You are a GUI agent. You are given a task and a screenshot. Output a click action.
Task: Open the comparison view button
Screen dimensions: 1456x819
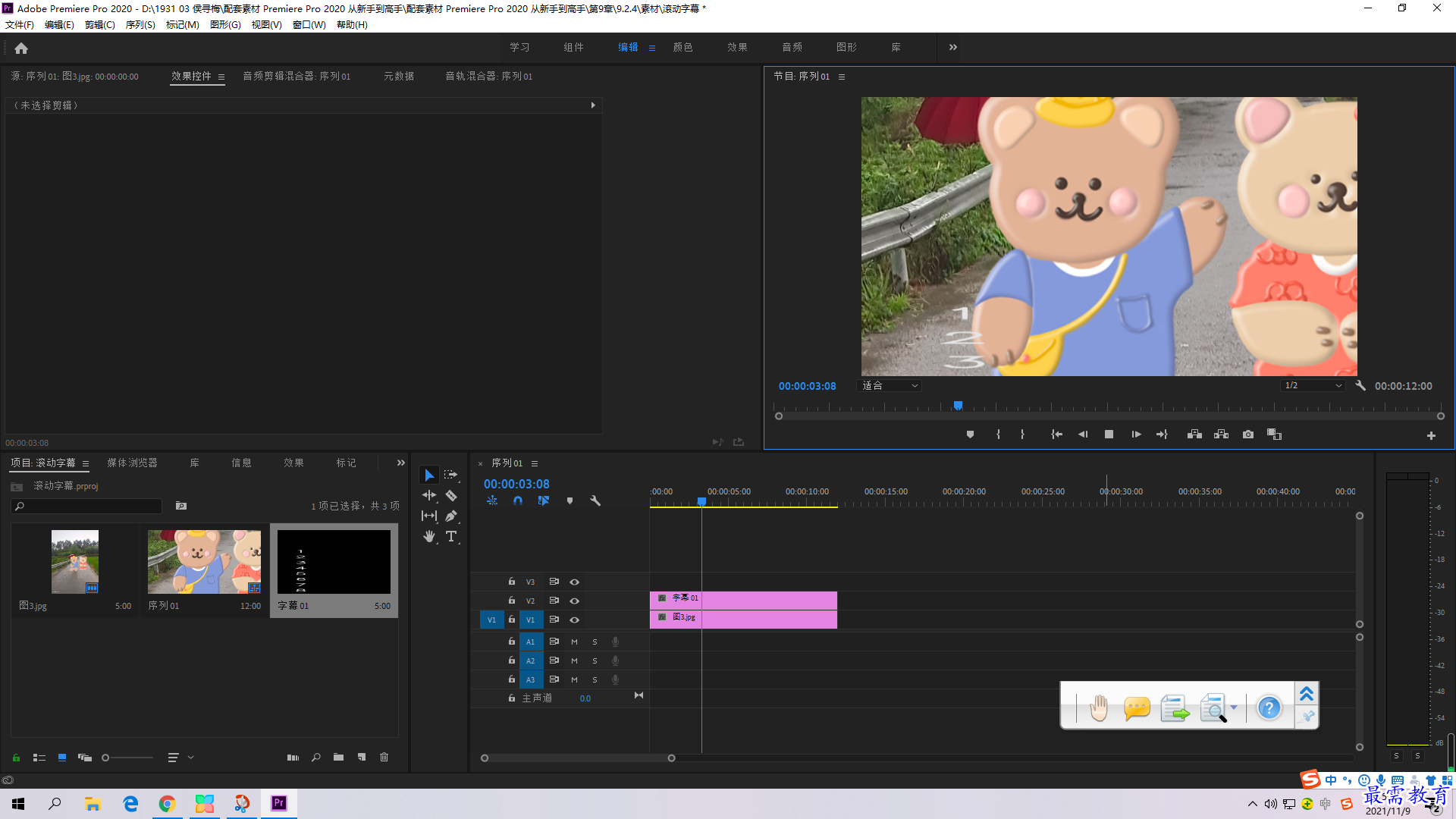[1274, 435]
